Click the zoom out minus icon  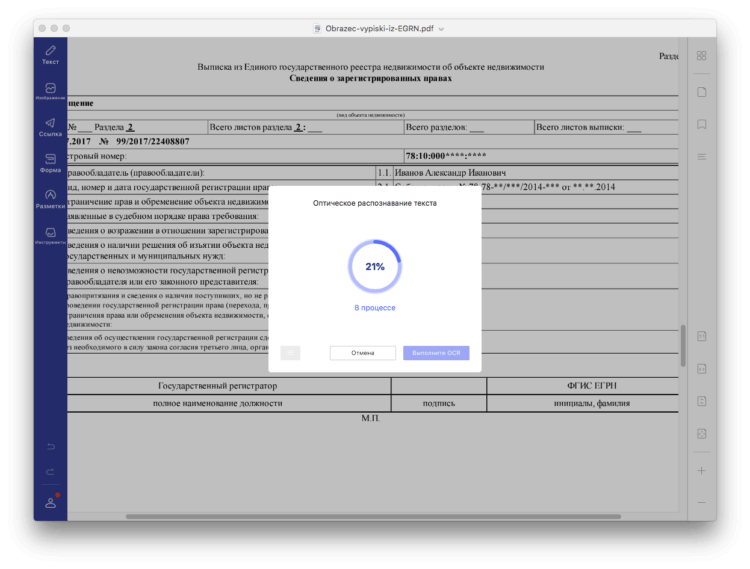click(x=702, y=501)
